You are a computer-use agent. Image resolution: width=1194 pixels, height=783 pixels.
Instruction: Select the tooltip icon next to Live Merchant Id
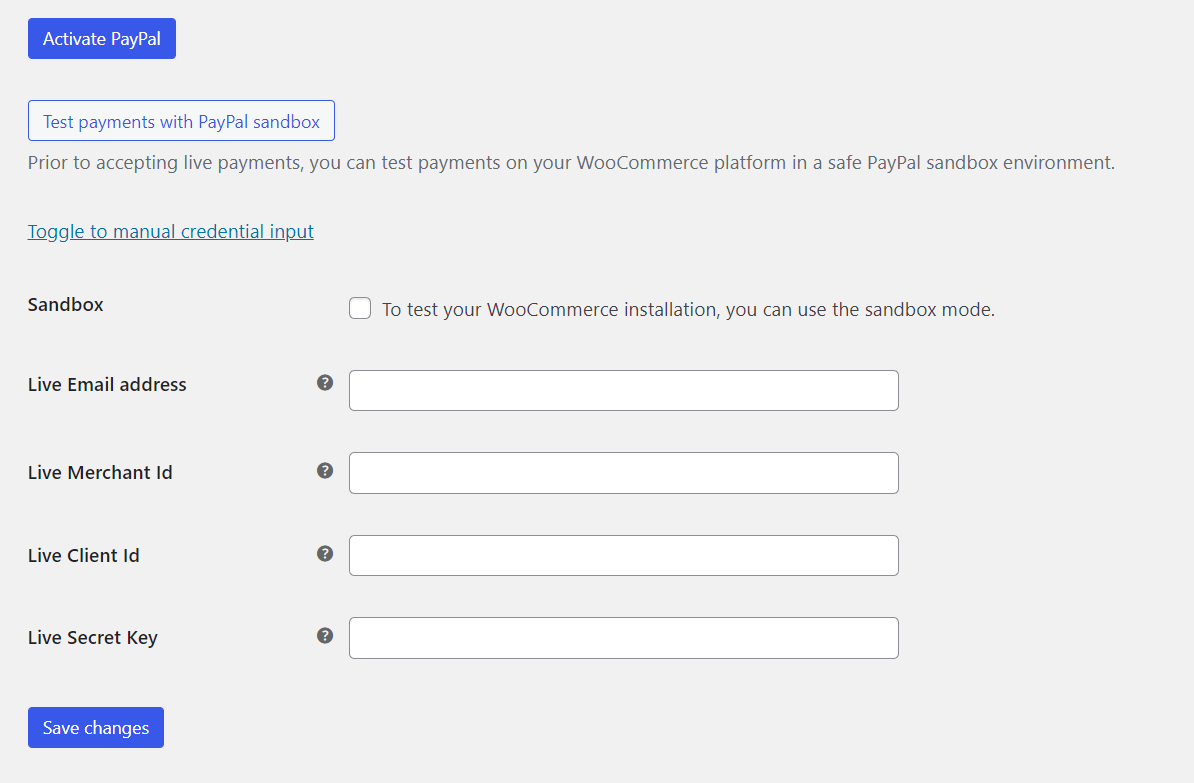click(324, 470)
